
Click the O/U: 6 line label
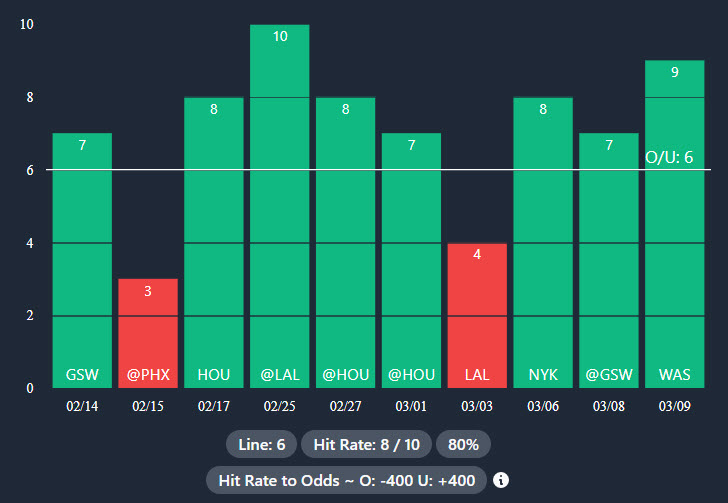tap(669, 157)
